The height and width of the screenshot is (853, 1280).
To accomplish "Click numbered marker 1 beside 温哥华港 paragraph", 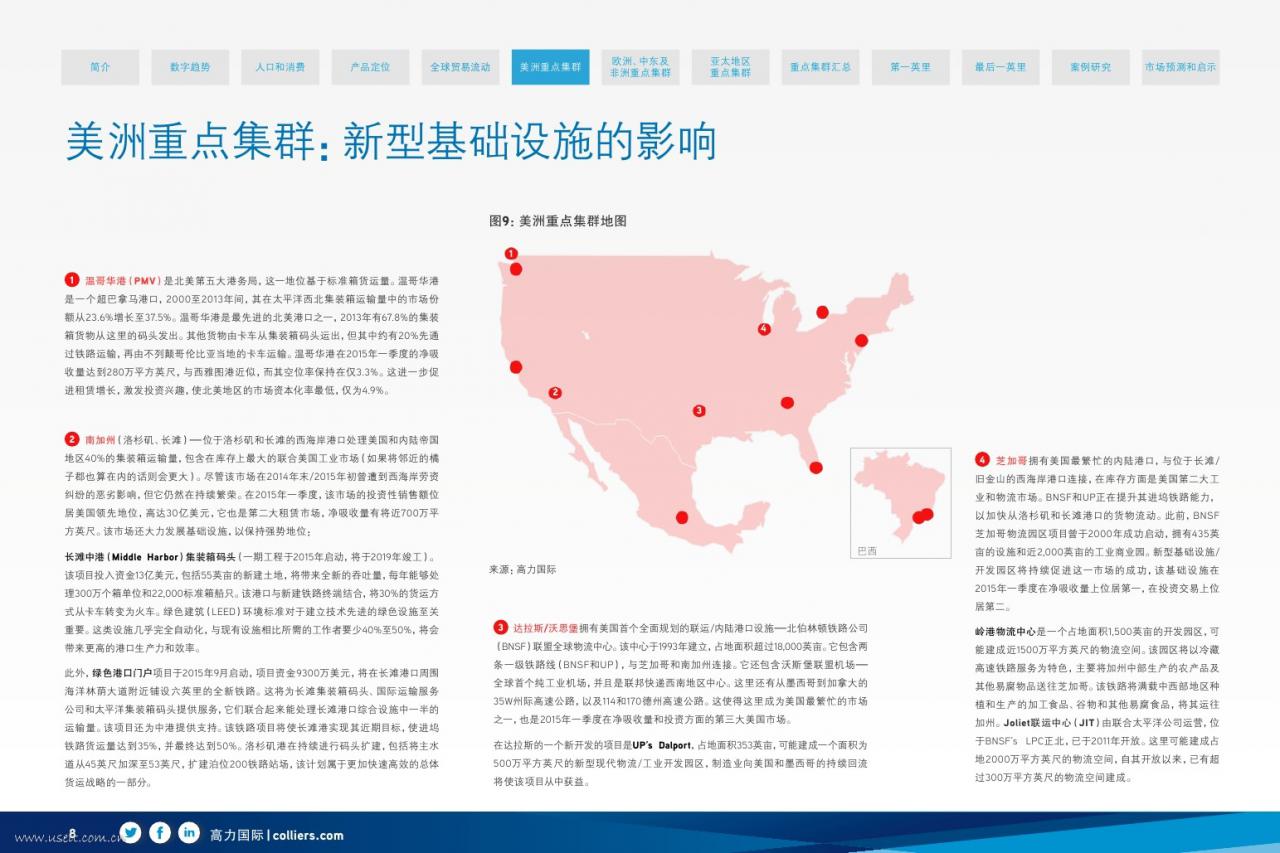I will 72,280.
